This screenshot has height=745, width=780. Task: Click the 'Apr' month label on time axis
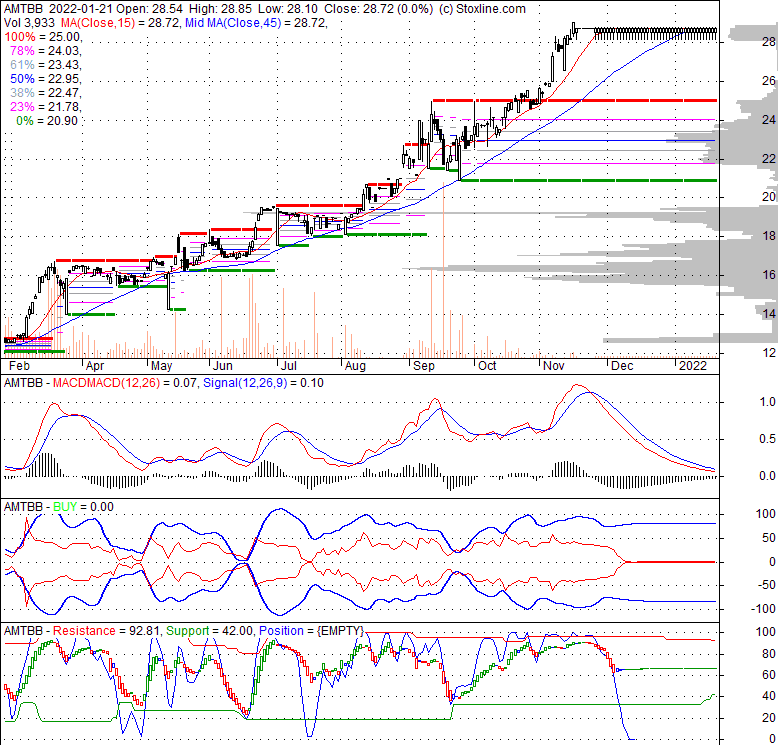click(95, 366)
